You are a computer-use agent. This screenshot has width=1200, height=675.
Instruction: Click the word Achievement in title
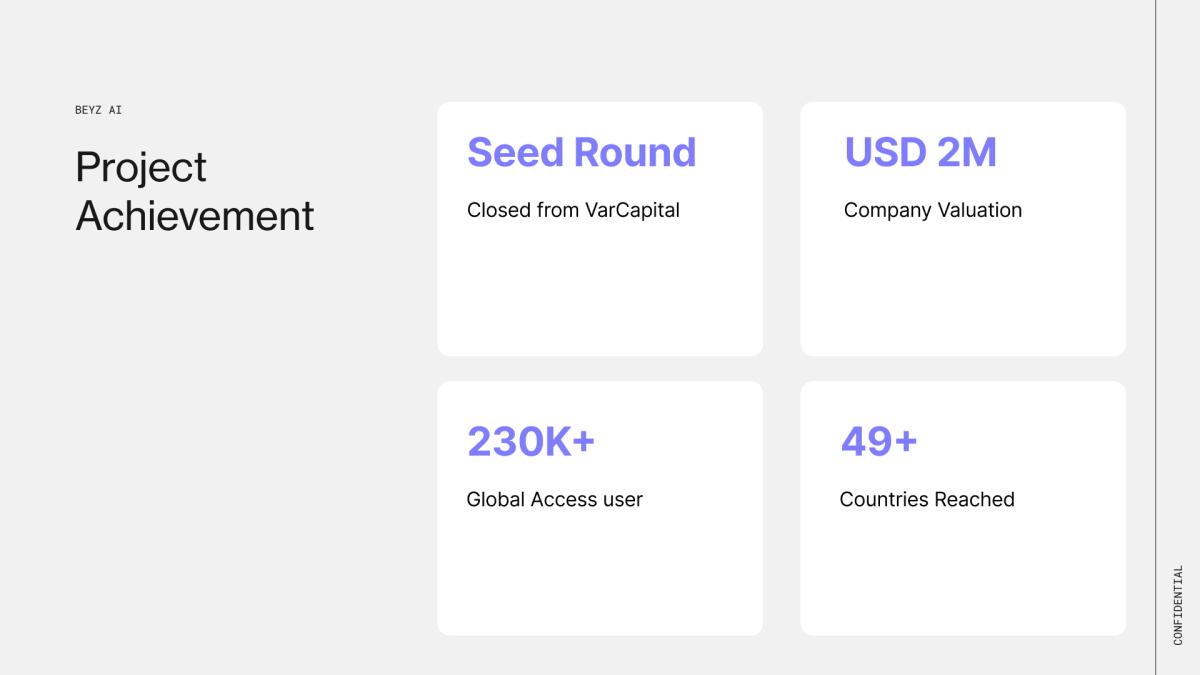point(195,215)
